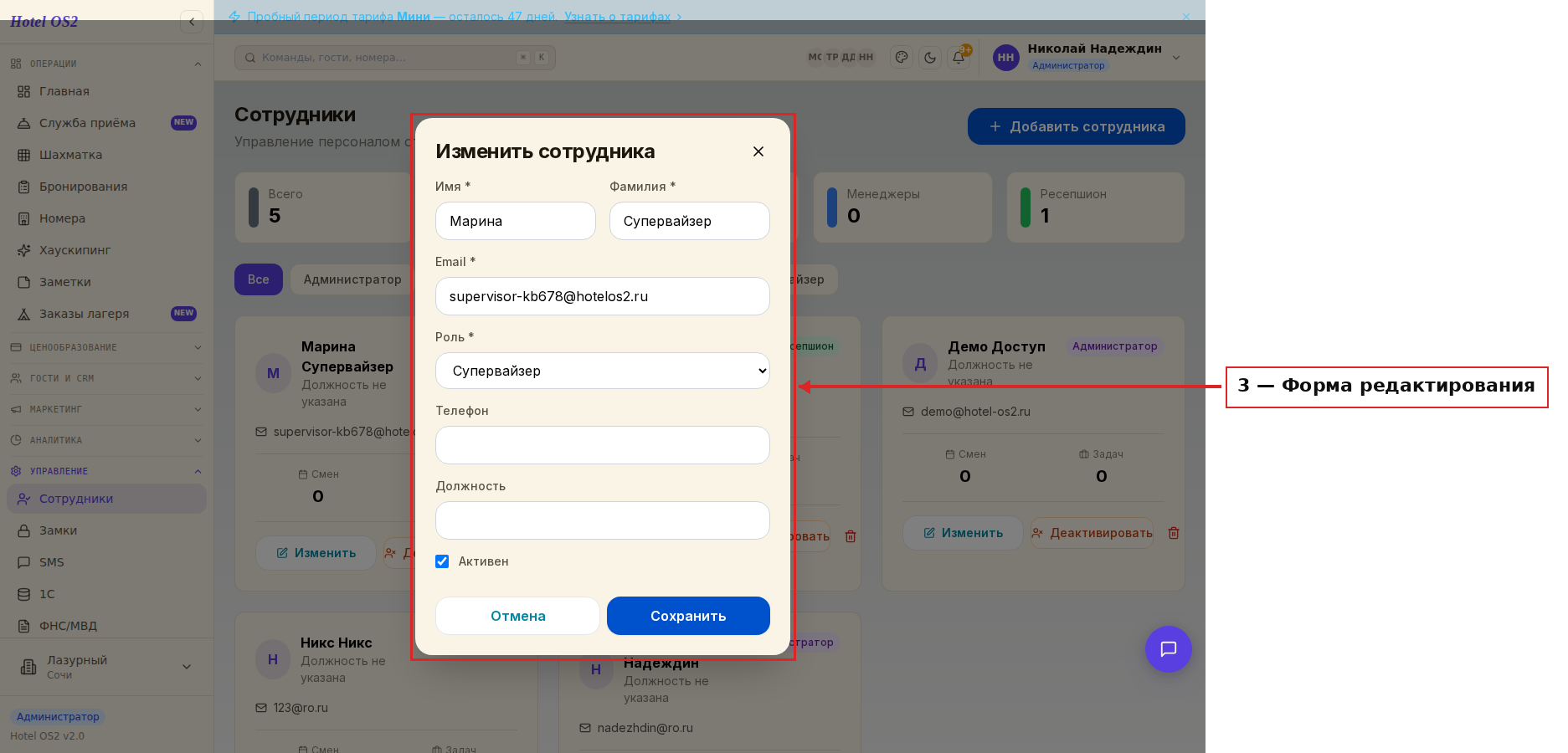Click Изменить on Марина Супервайзер card
Image resolution: width=1568 pixels, height=753 pixels.
pyautogui.click(x=316, y=553)
